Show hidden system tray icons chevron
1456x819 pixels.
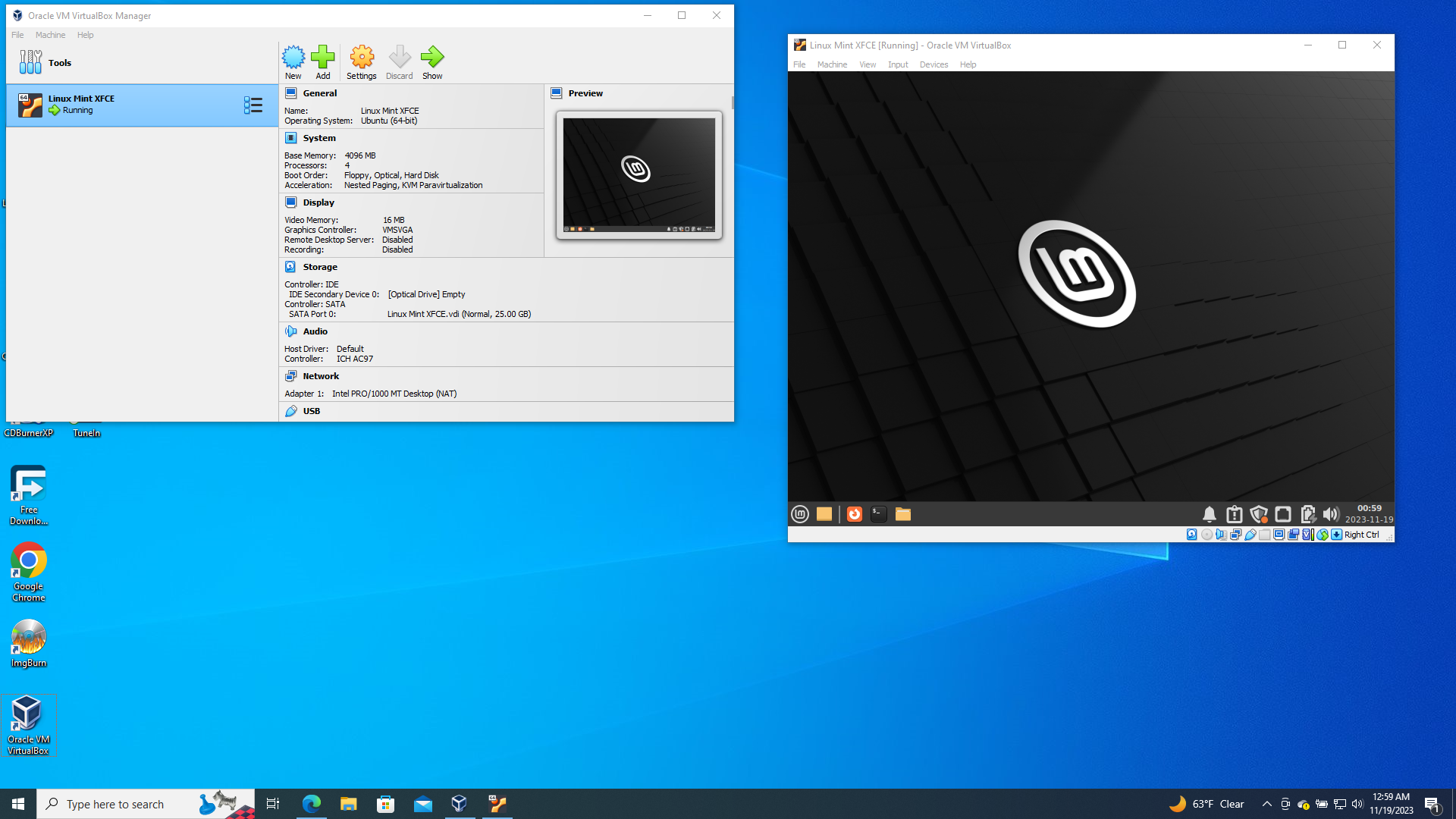1266,804
